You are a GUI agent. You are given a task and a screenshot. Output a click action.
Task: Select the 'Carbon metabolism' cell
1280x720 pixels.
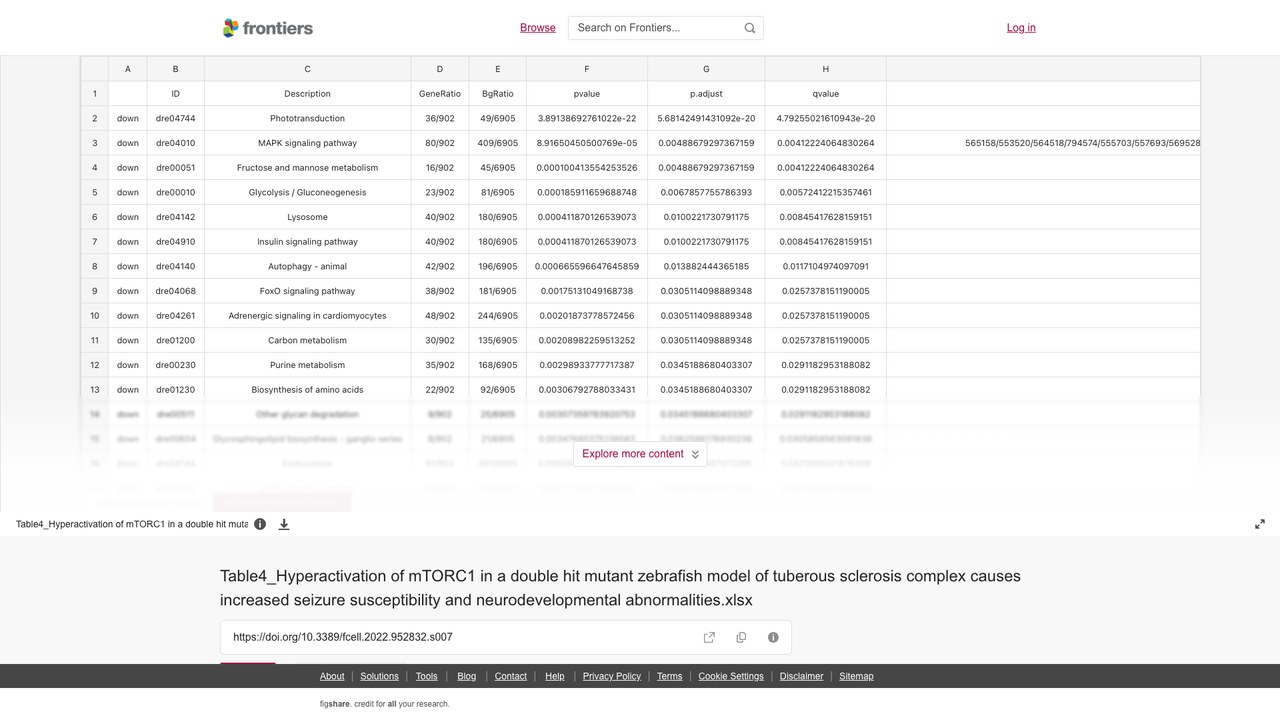tap(307, 340)
